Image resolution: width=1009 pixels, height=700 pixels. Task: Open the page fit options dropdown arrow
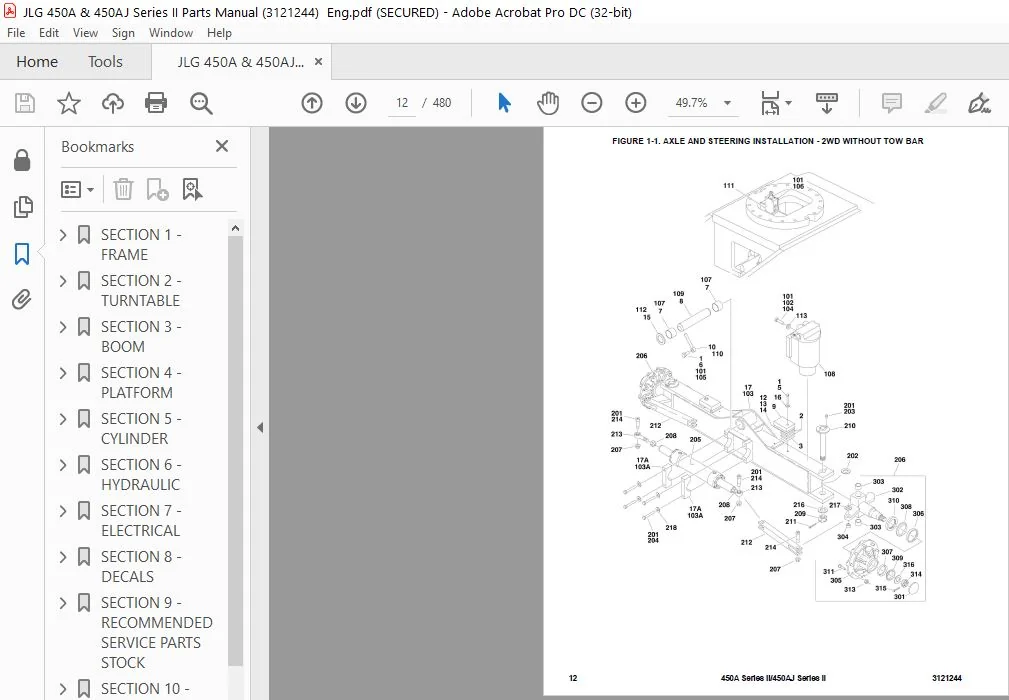click(788, 103)
